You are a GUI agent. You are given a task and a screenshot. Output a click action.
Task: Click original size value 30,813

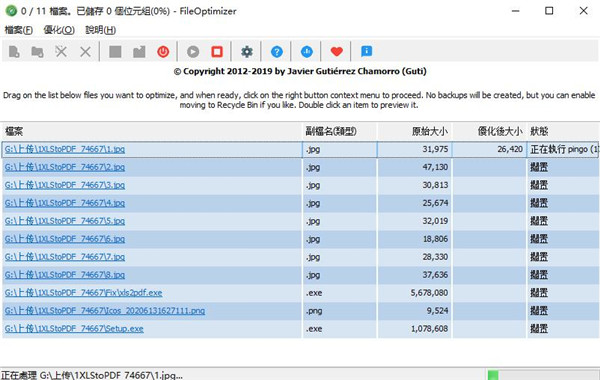coord(435,185)
